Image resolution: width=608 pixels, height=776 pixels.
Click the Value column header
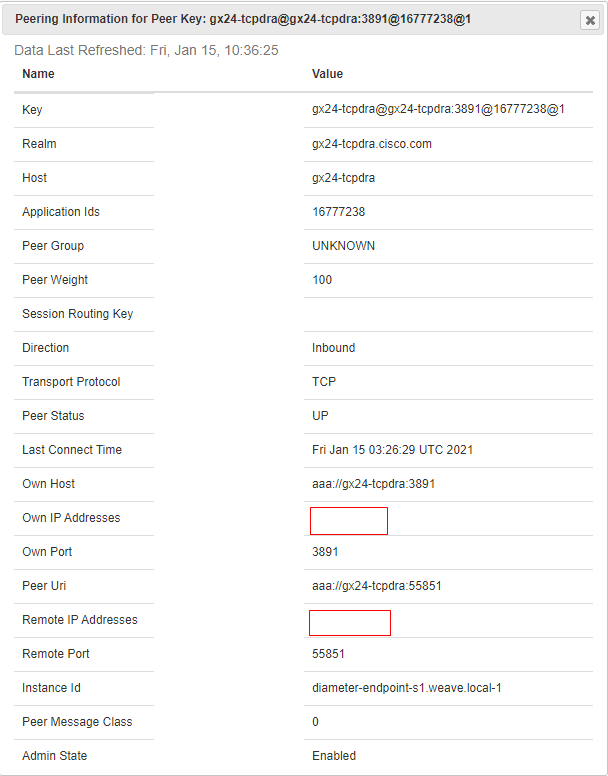[327, 74]
